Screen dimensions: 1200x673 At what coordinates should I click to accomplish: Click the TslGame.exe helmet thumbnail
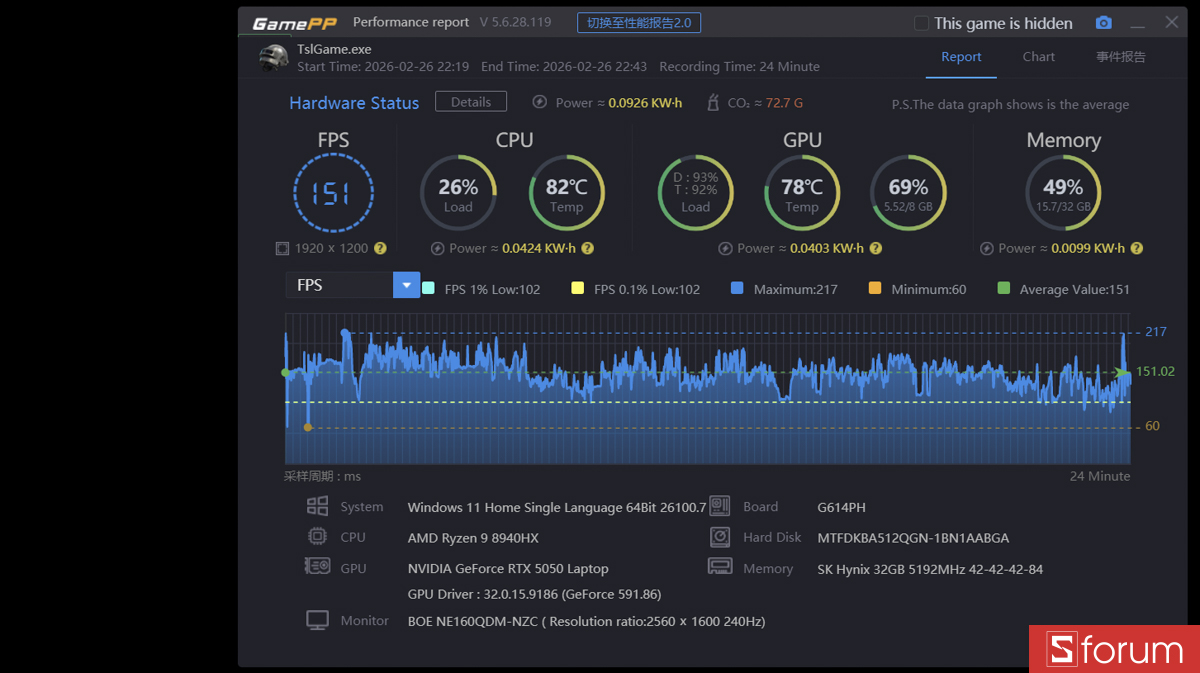(272, 57)
